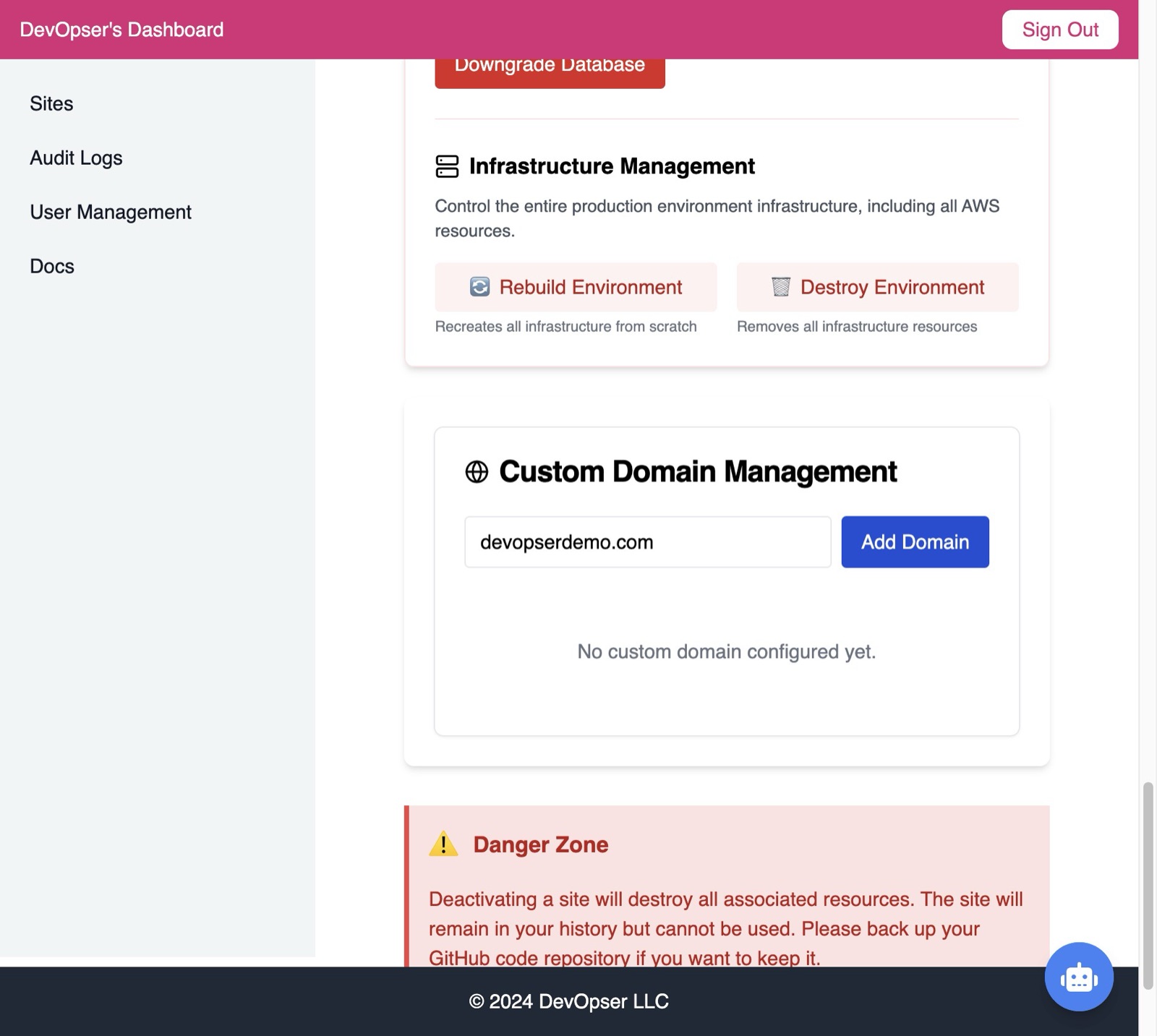Click 'Removes all infrastructure resources' caption
The width and height of the screenshot is (1157, 1036).
(x=857, y=326)
